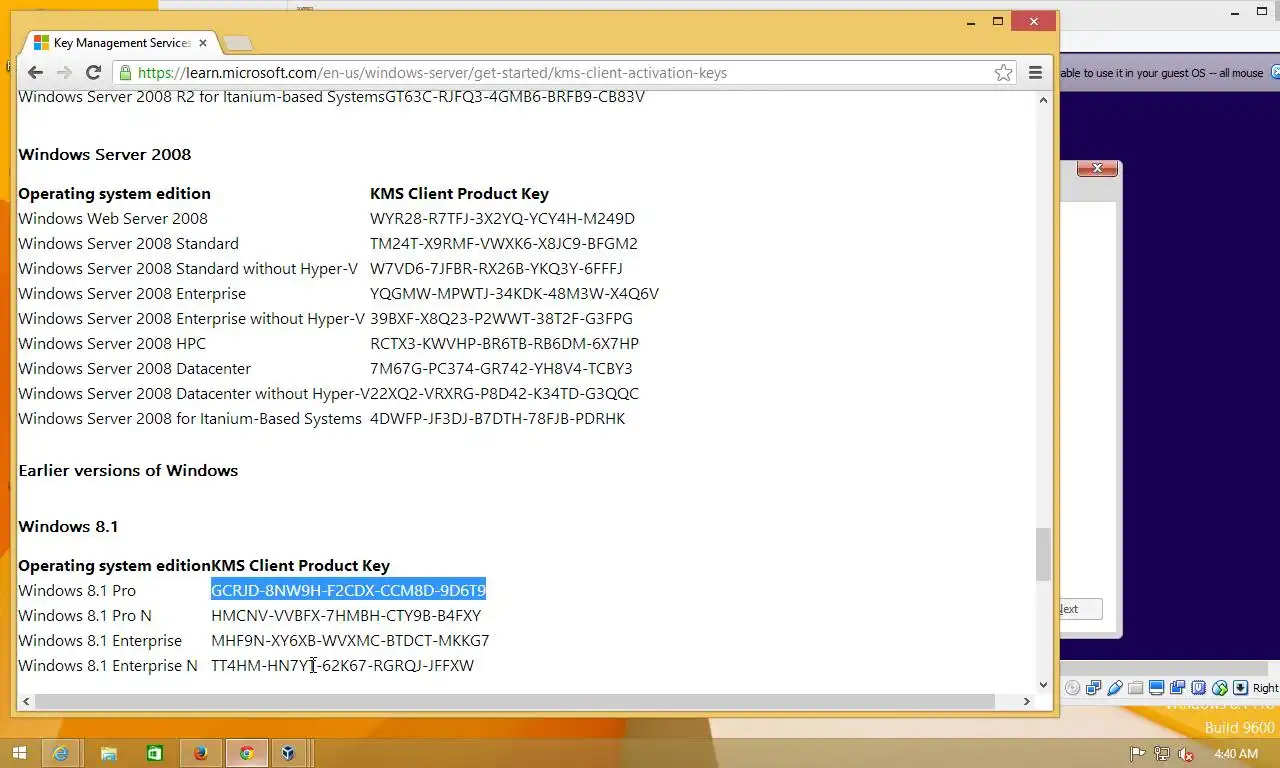Click the highlighted Windows 8.1 Pro key

coord(348,590)
